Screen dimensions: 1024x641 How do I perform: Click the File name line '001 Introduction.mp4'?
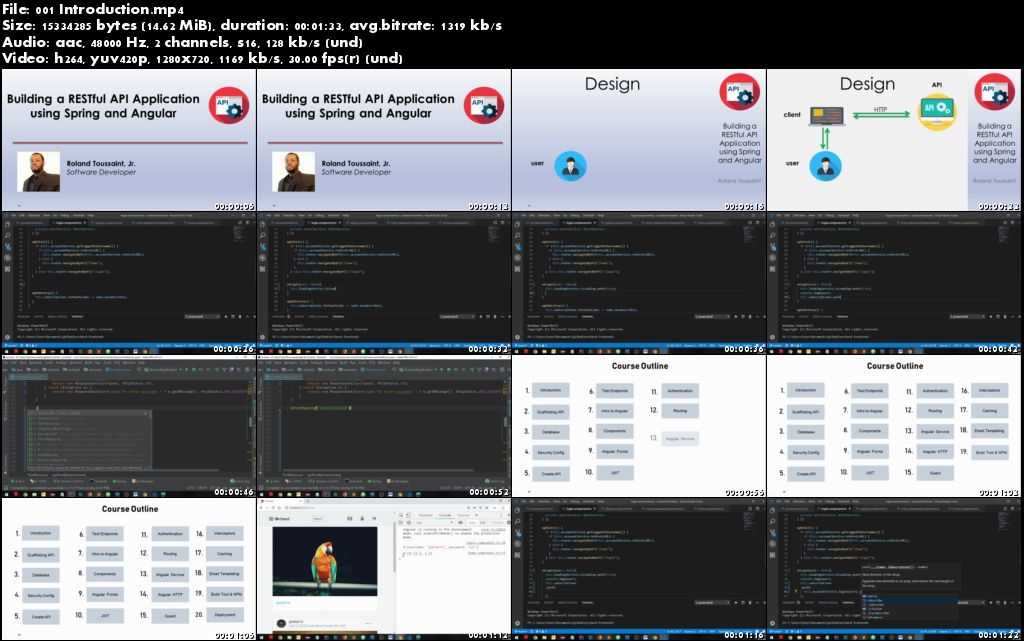tap(93, 9)
